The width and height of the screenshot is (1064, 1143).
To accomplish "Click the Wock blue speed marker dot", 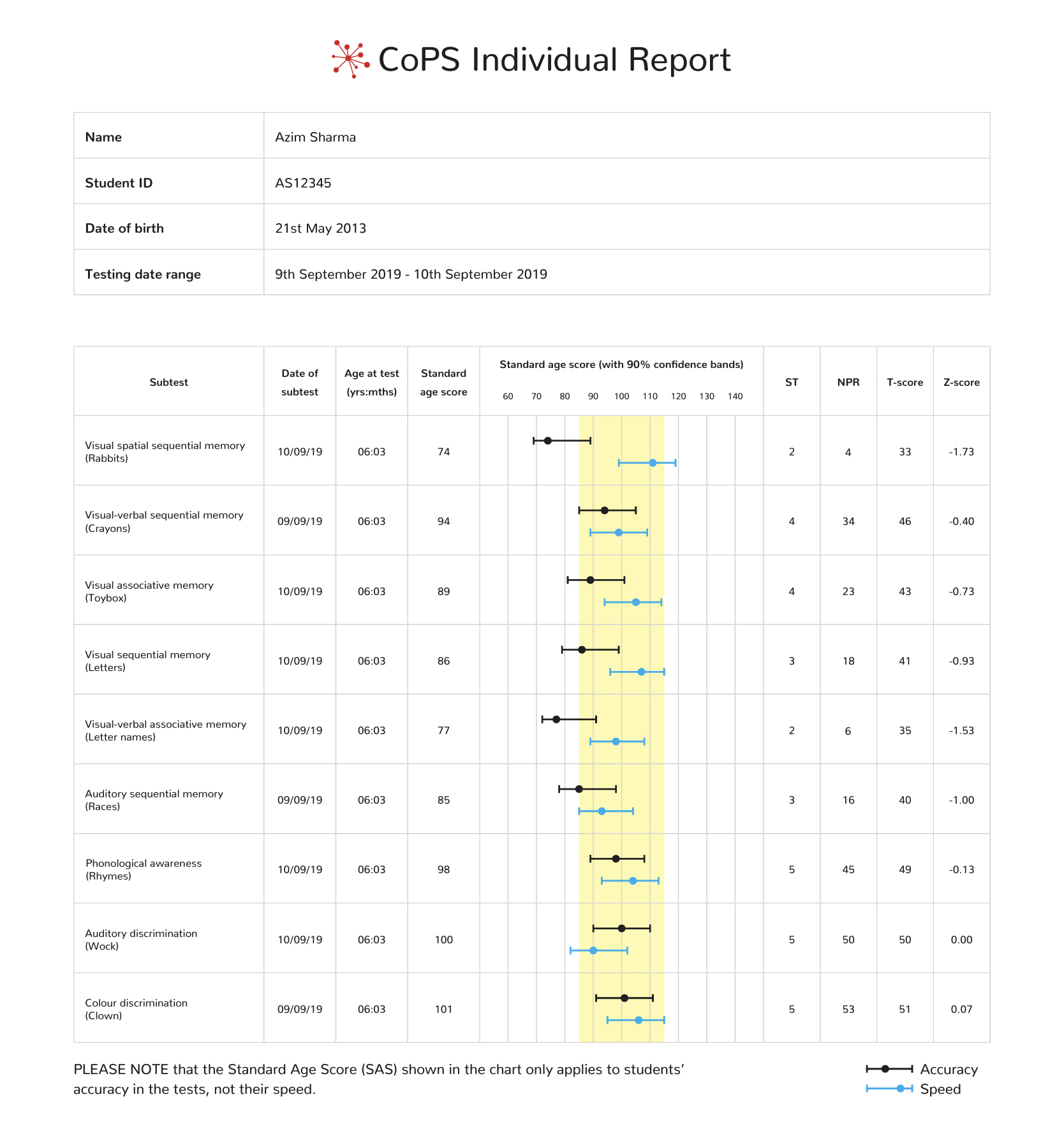I will point(593,950).
